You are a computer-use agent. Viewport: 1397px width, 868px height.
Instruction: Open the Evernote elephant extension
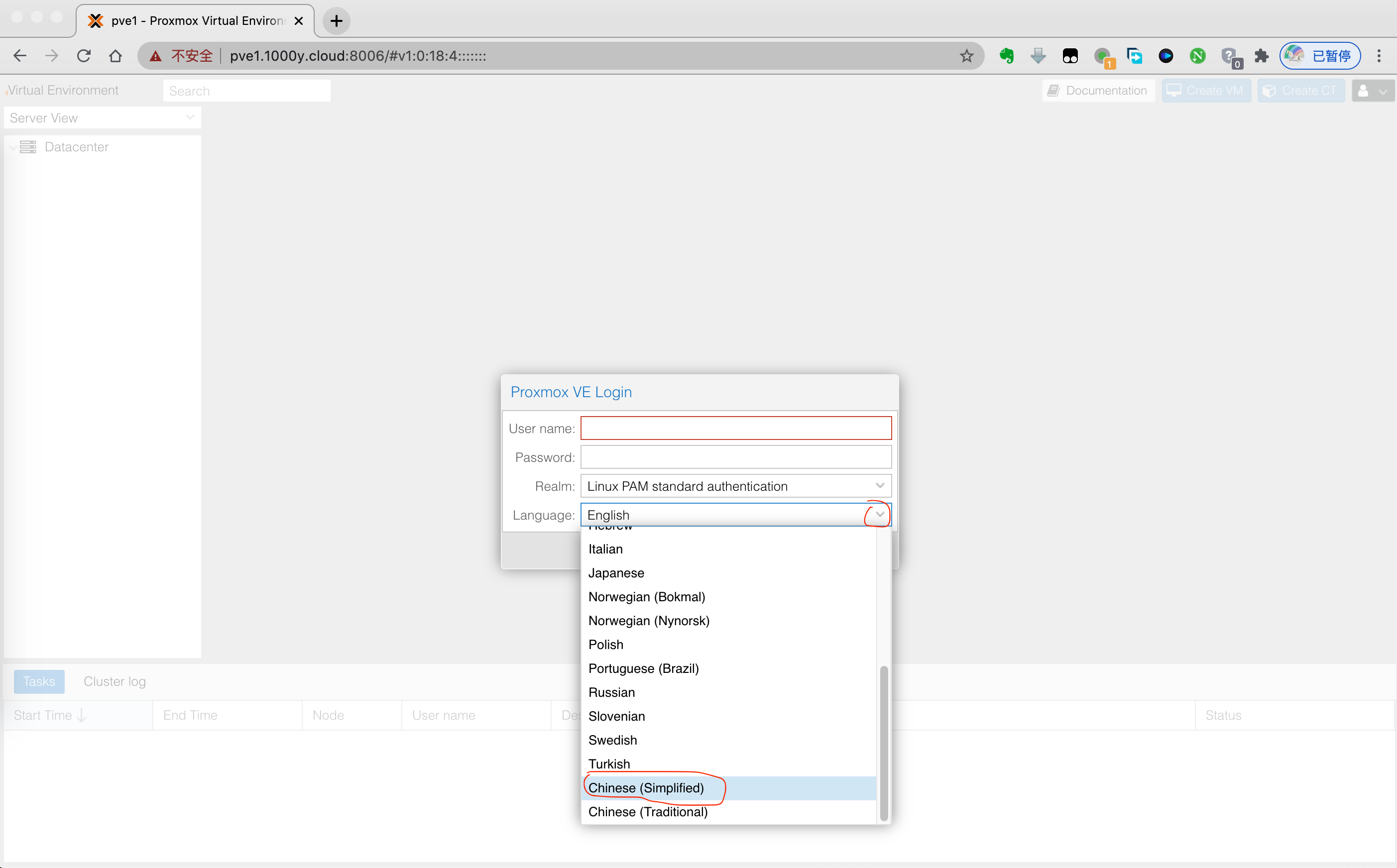tap(1007, 56)
